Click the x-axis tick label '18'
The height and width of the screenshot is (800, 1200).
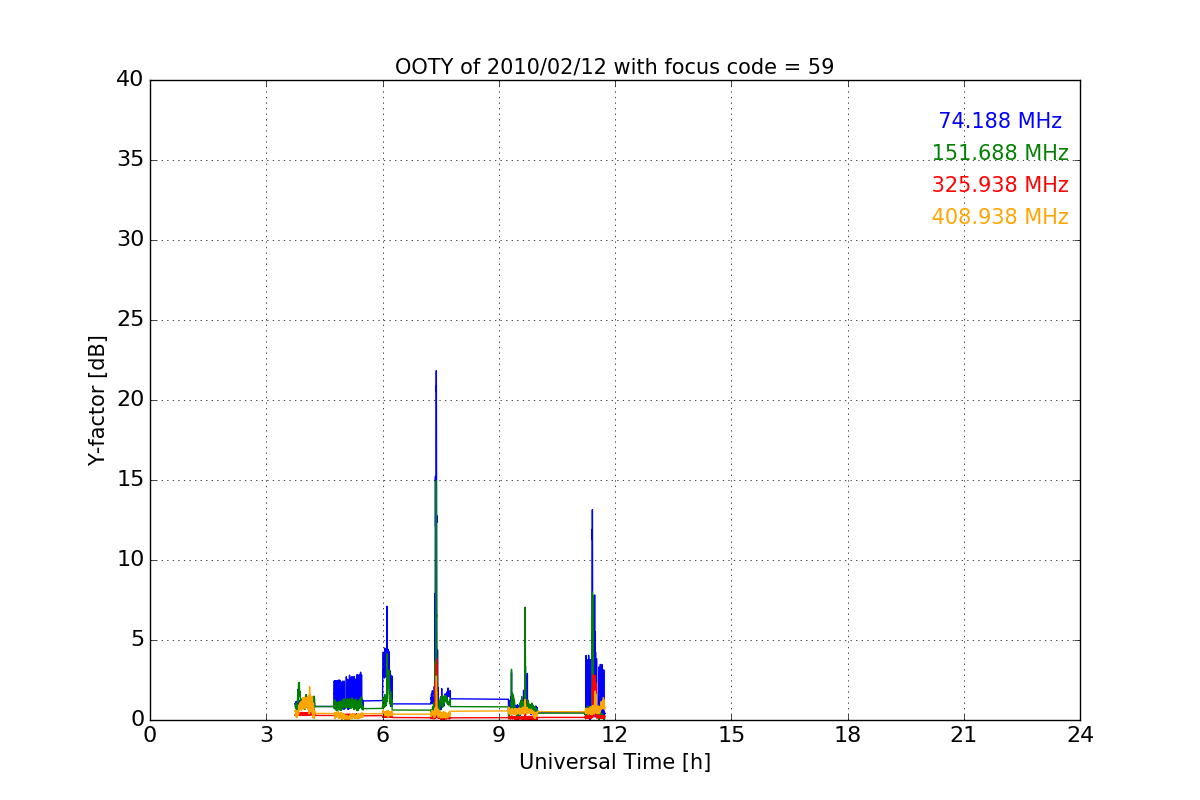[x=848, y=735]
